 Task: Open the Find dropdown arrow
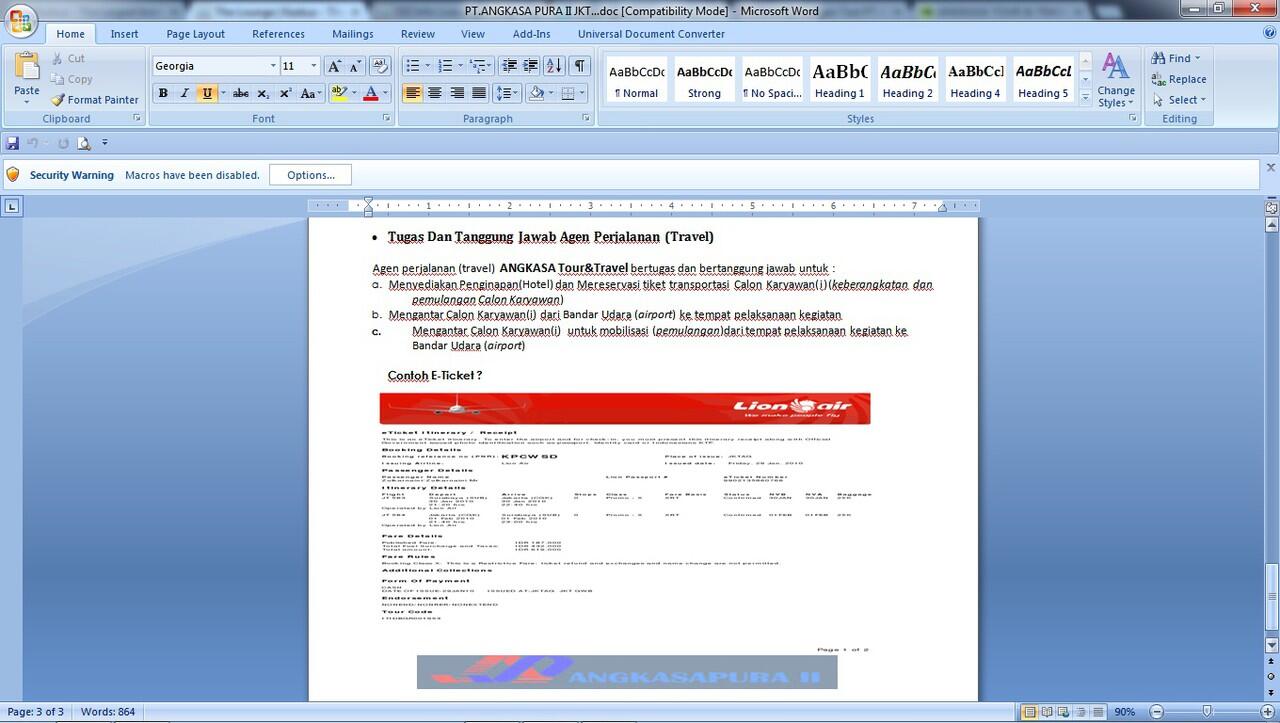pyautogui.click(x=1197, y=58)
